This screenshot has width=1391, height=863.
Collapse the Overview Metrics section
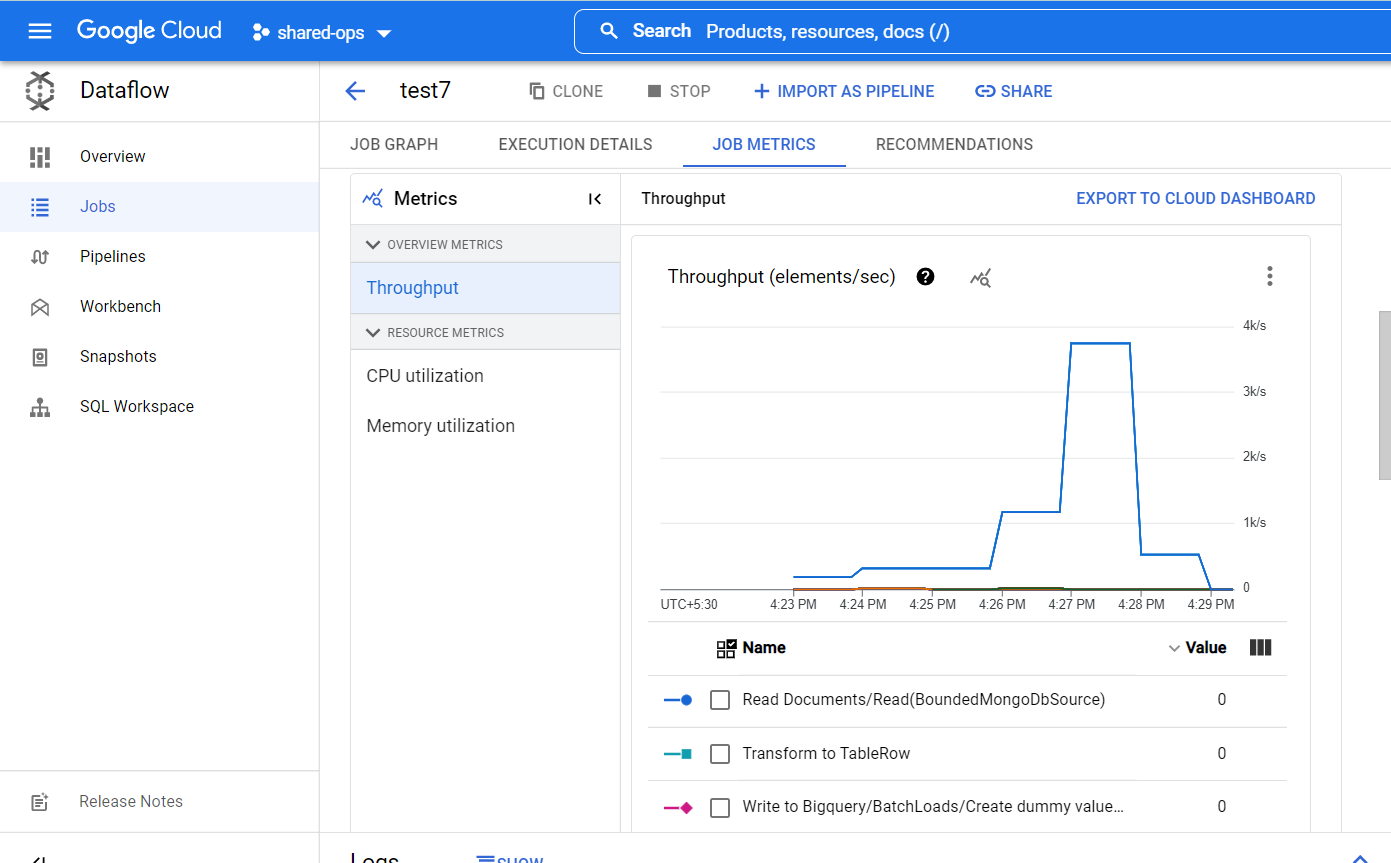pos(374,245)
